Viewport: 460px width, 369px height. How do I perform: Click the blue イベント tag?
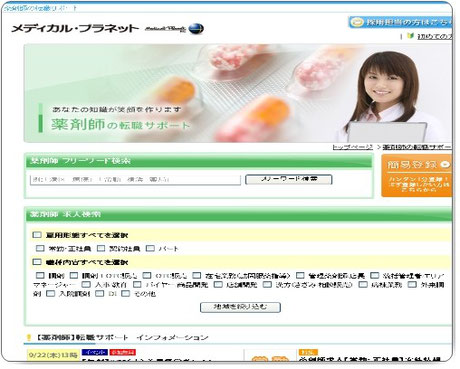pyautogui.click(x=95, y=352)
